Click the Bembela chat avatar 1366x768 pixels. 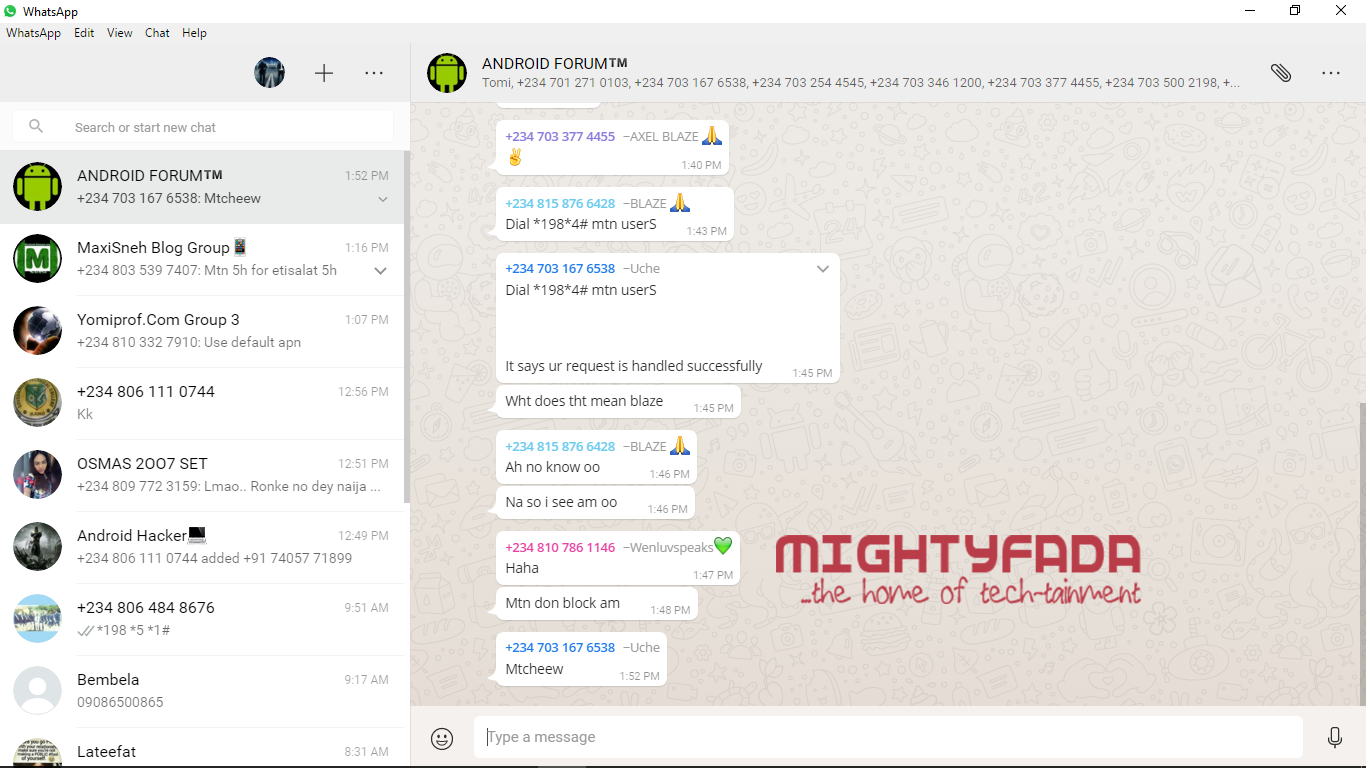coord(37,690)
